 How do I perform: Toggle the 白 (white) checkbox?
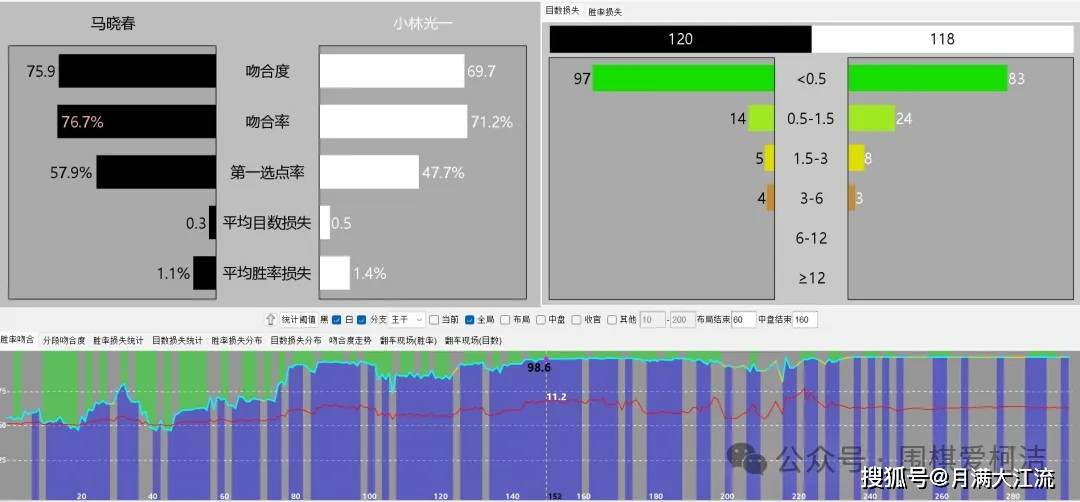click(x=362, y=320)
